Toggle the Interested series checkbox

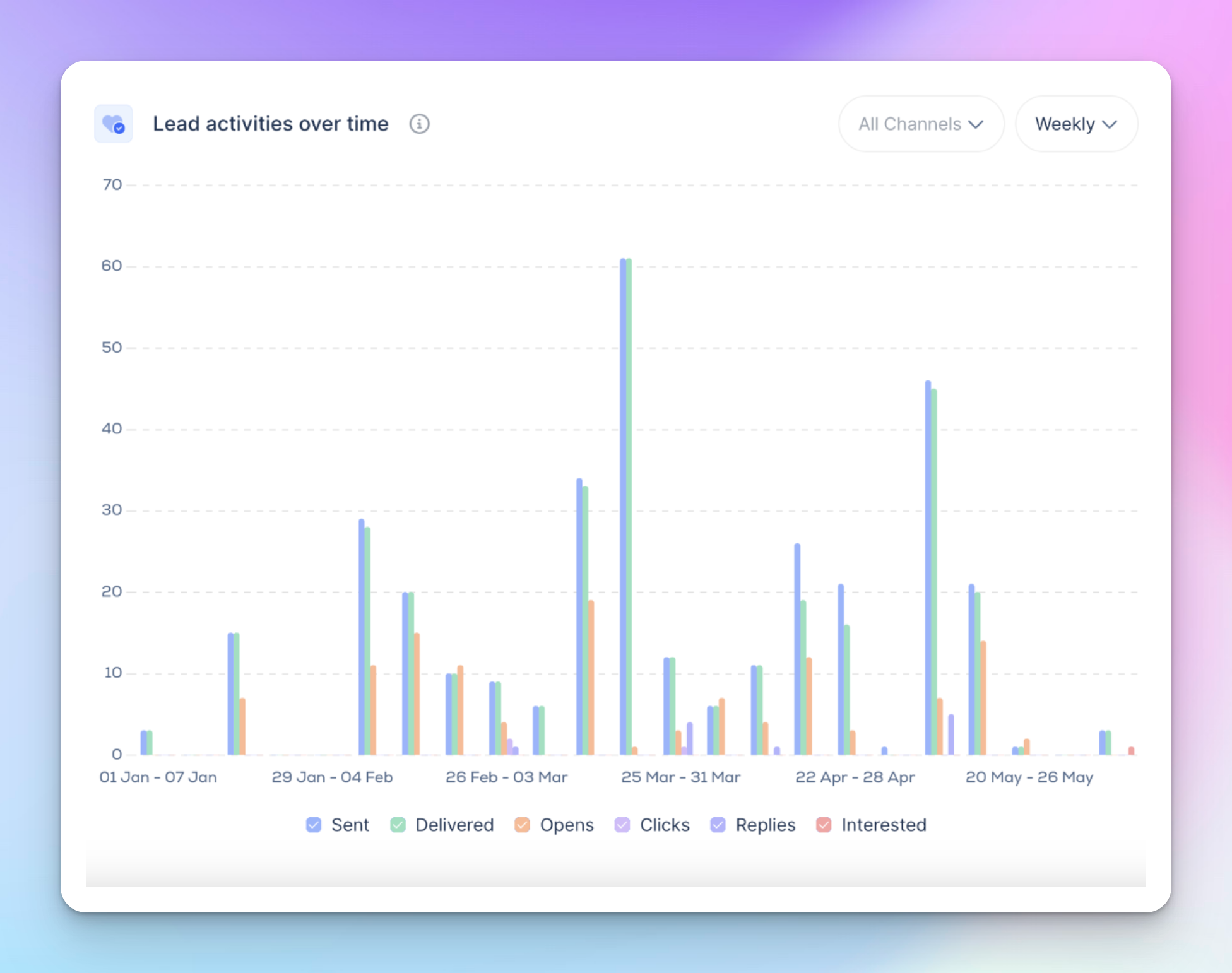pyautogui.click(x=824, y=825)
